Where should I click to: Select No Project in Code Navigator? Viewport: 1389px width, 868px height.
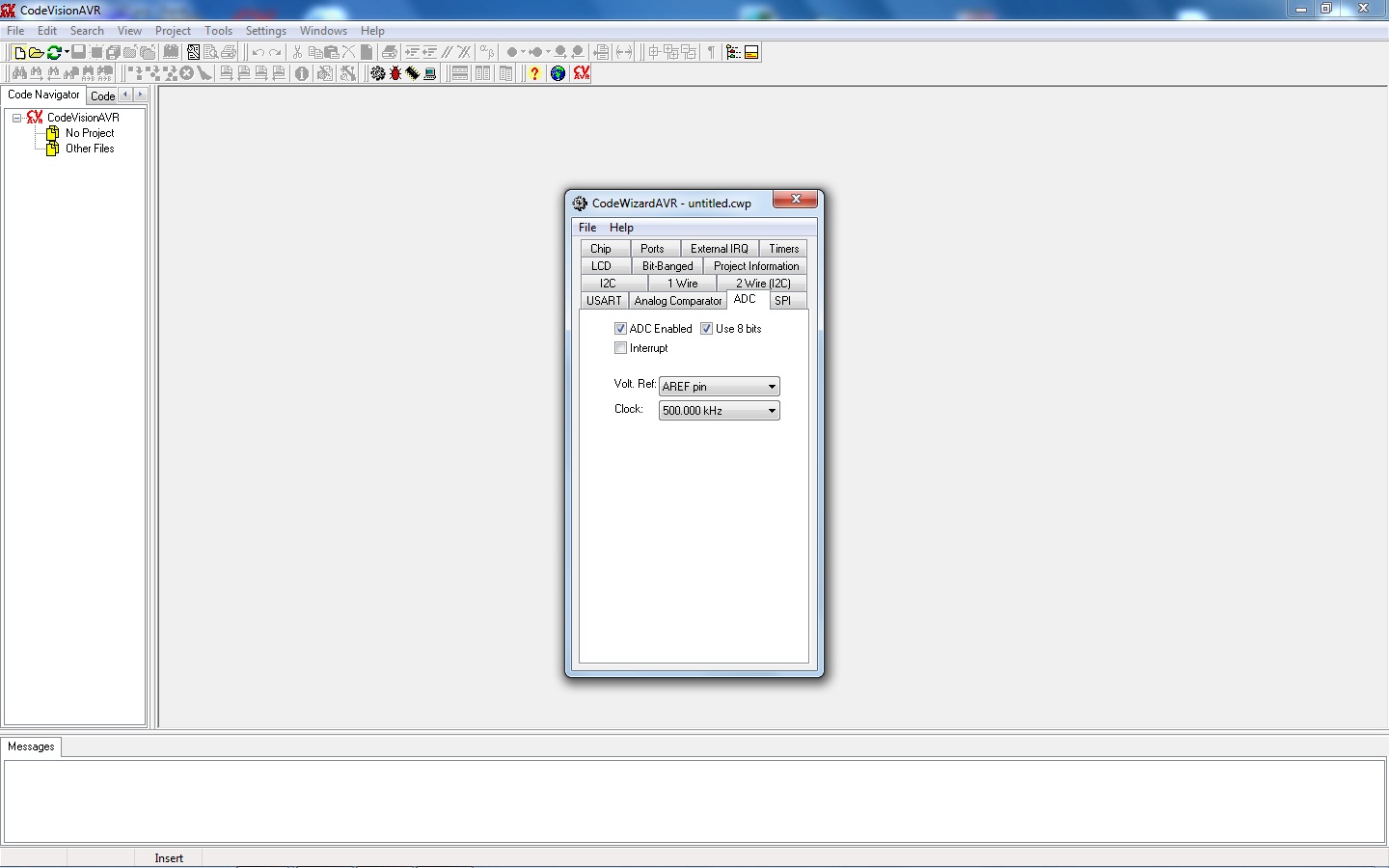pyautogui.click(x=90, y=133)
